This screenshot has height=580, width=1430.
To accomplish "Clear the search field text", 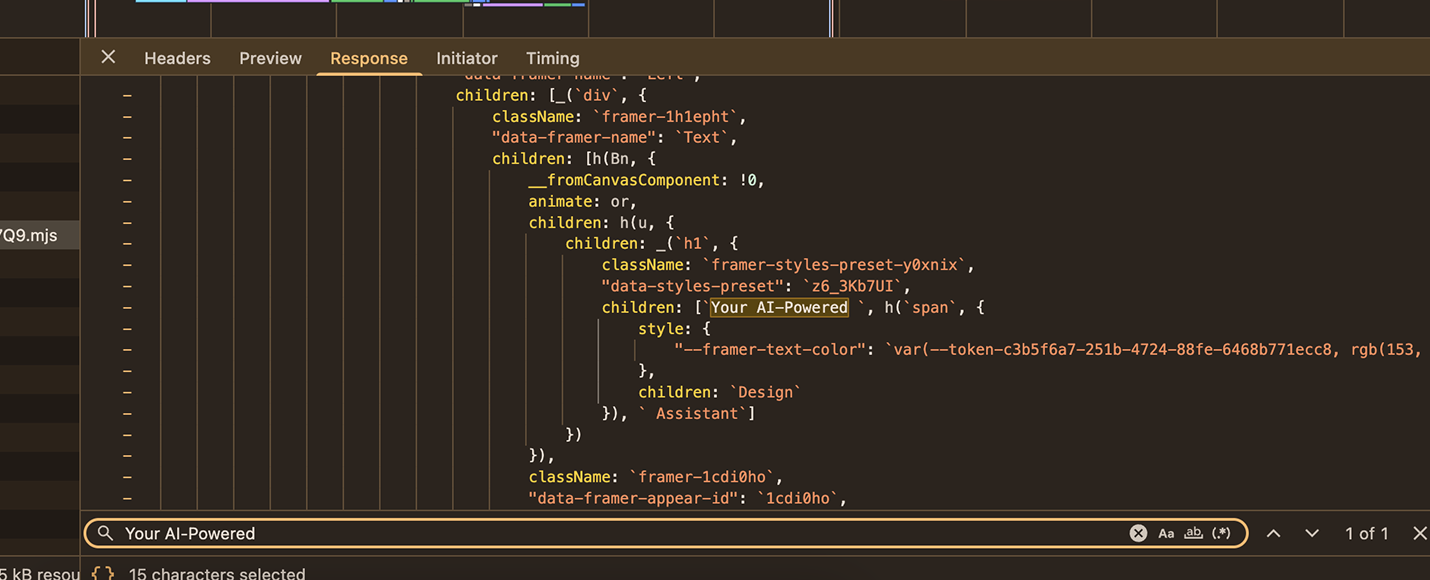I will tap(1138, 533).
